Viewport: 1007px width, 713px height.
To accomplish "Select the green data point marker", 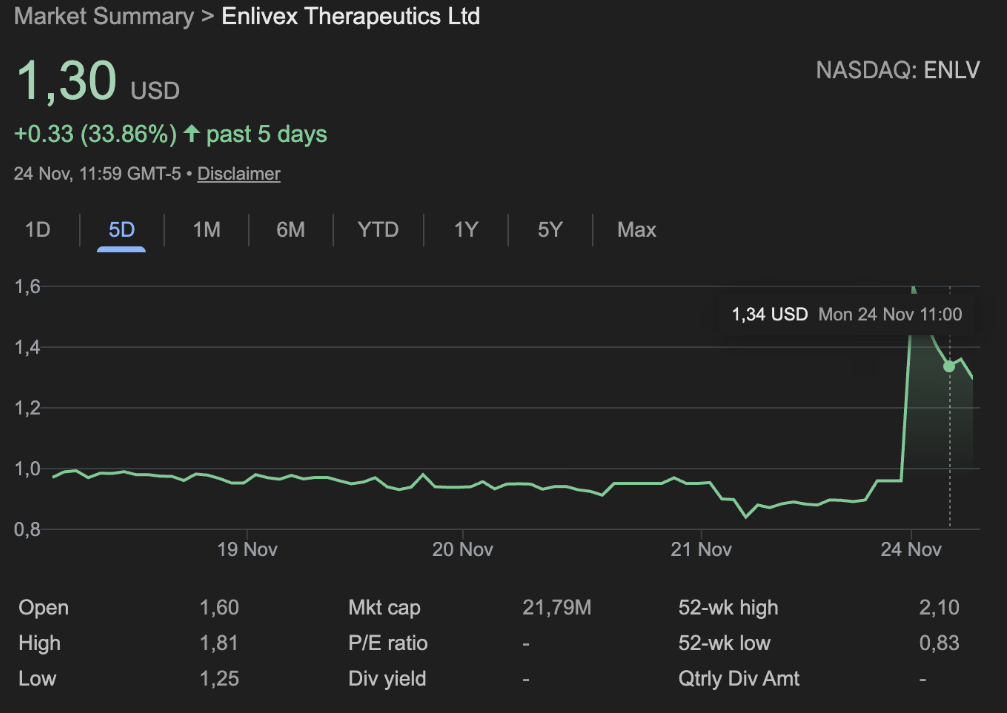I will click(x=948, y=366).
